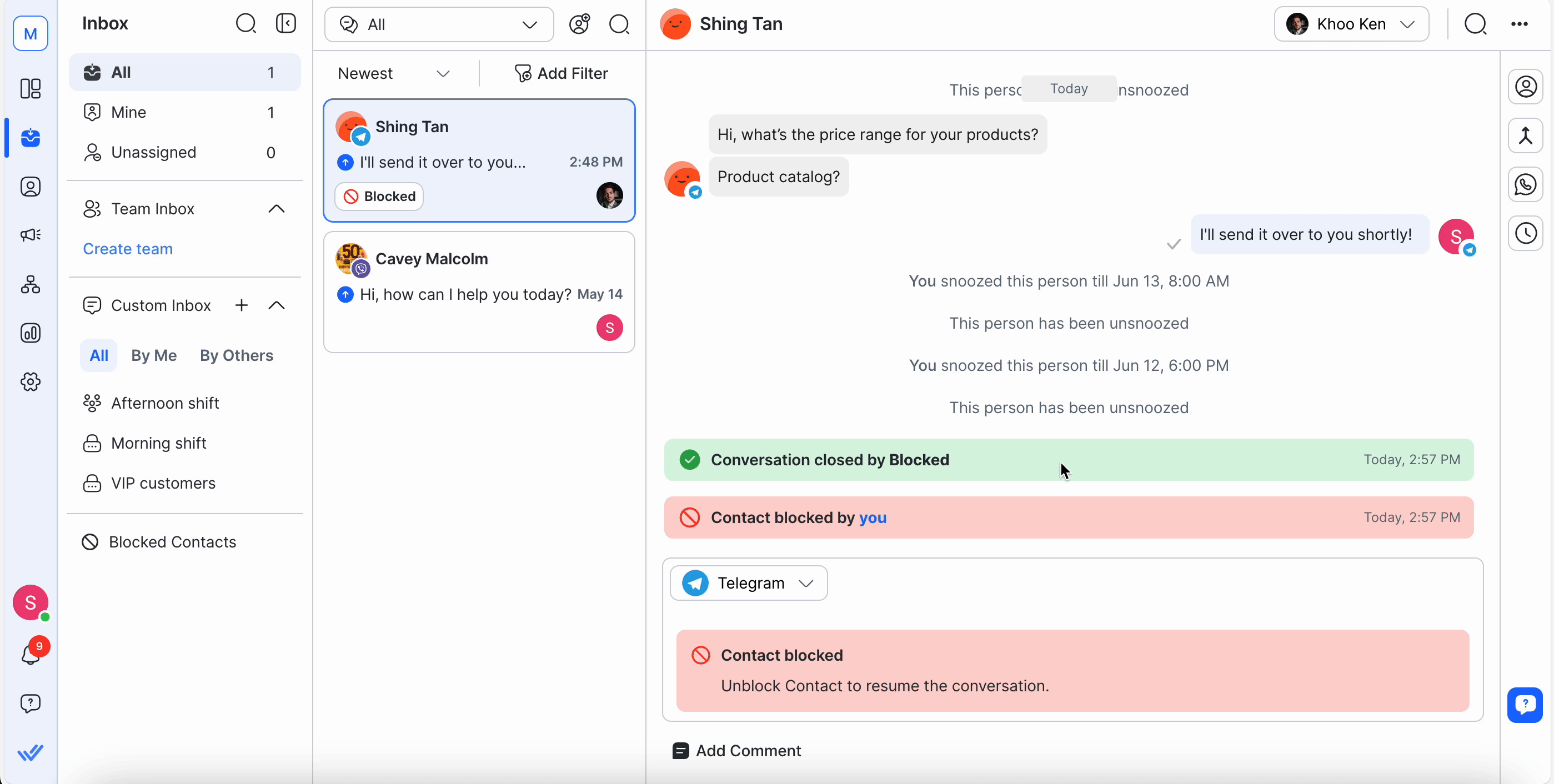Collapse the Custom Inbox section
The image size is (1554, 784).
[276, 305]
